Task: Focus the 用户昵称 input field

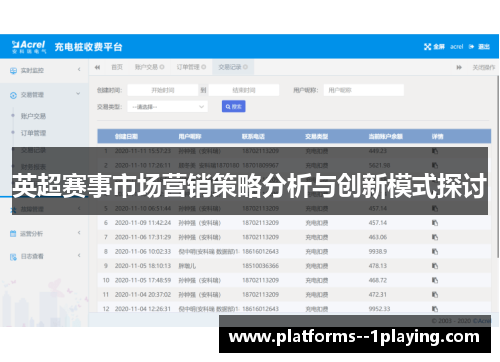Action: [x=364, y=90]
